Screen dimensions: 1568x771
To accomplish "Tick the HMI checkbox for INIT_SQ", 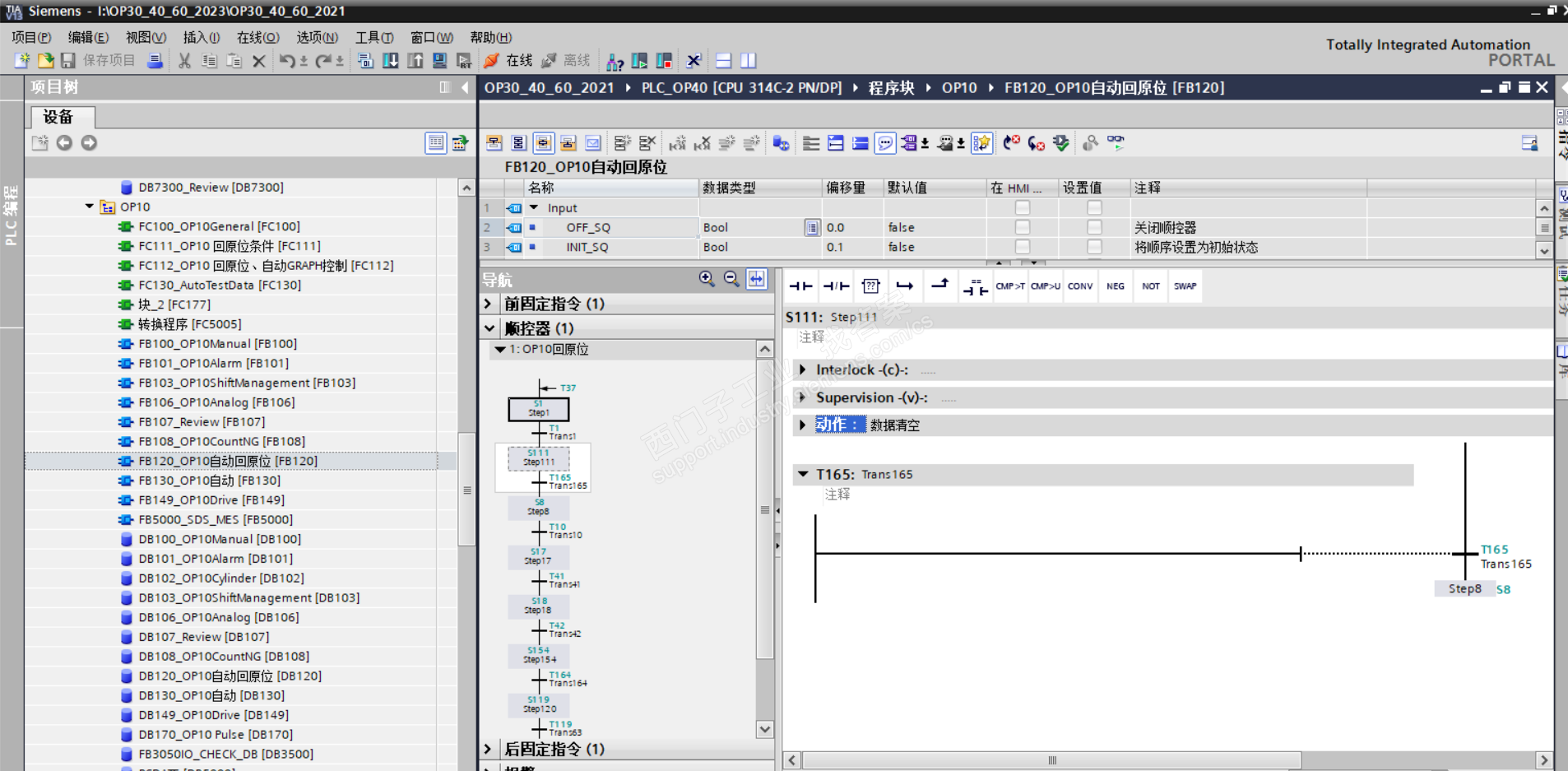I will (x=1022, y=247).
